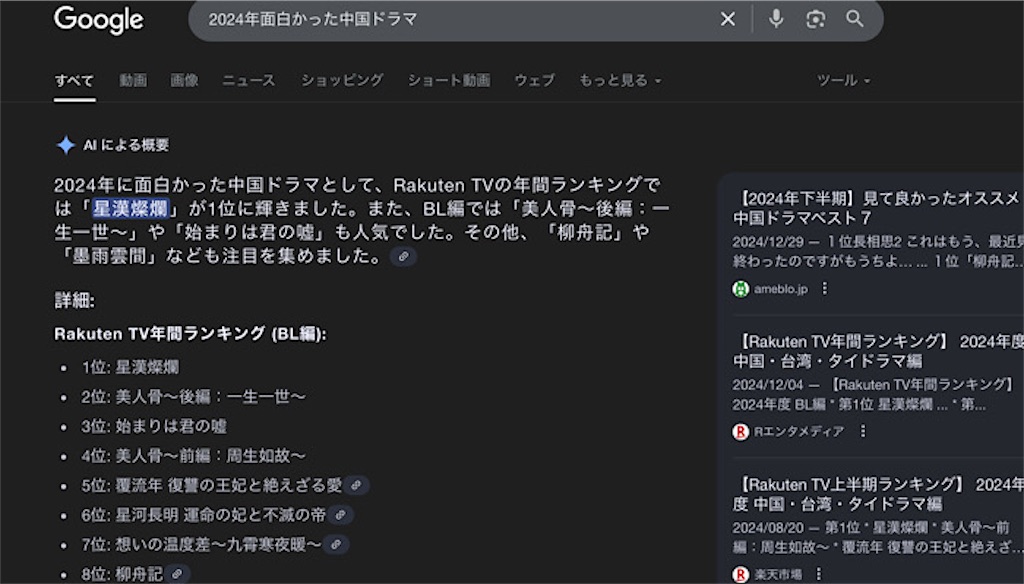Click the AI overview sparkle icon

[x=66, y=145]
